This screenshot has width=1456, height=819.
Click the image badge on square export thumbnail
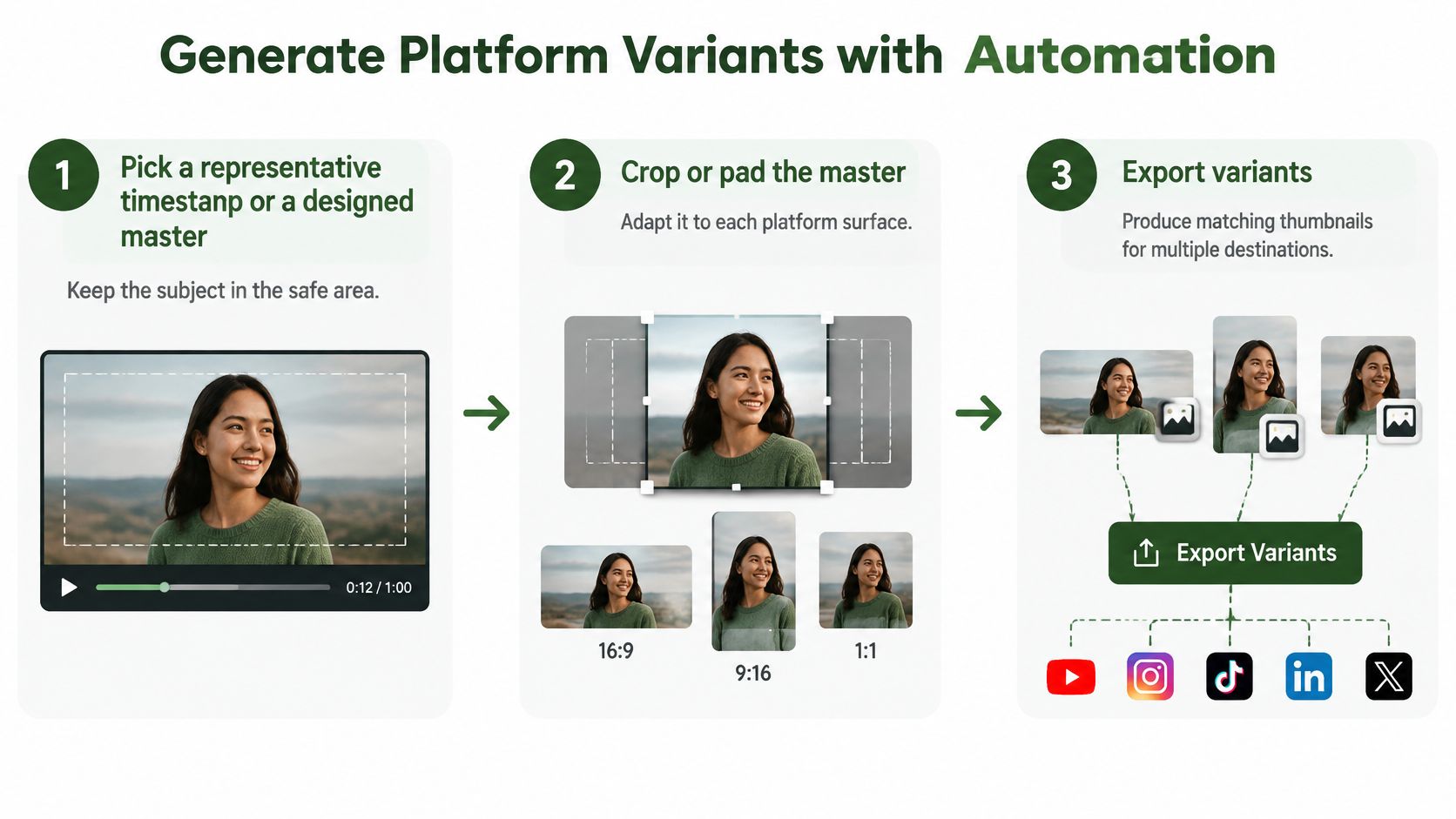[1399, 421]
